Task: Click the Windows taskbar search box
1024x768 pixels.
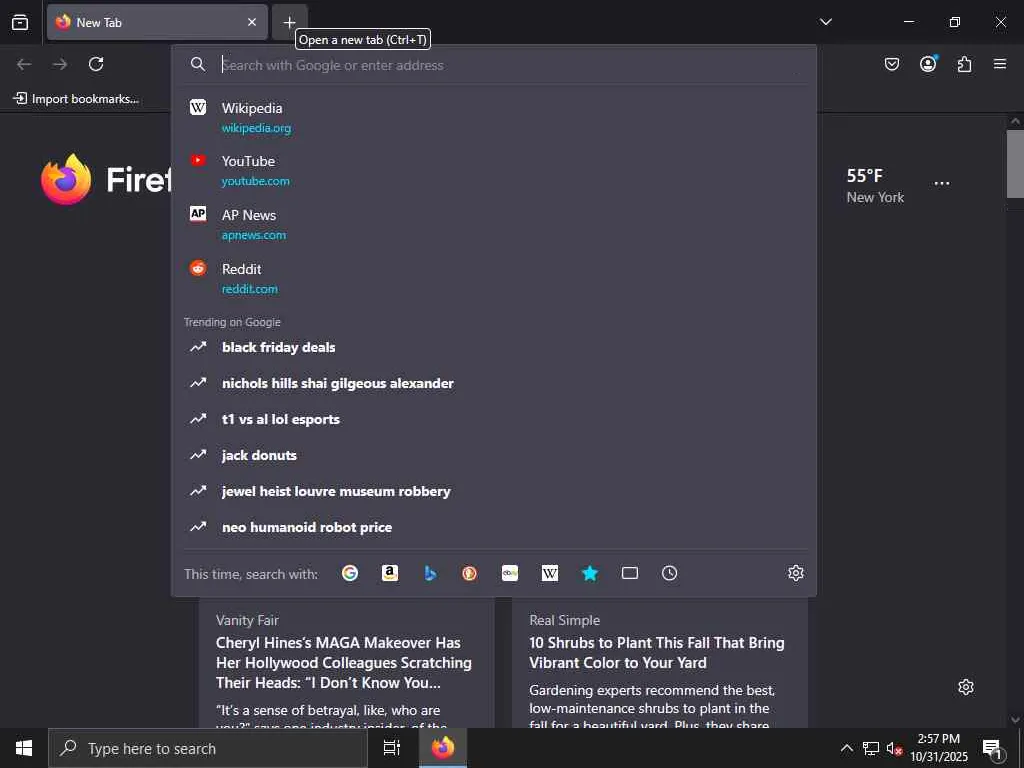Action: [x=208, y=748]
